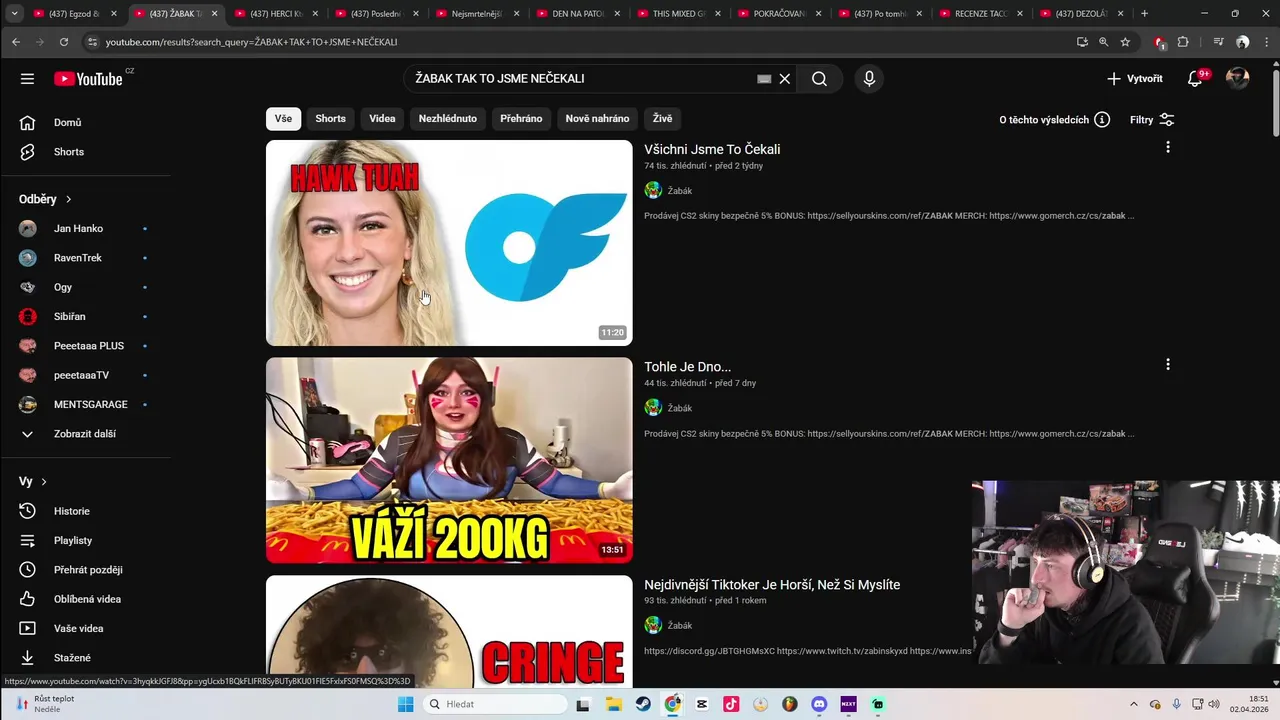1280x720 pixels.
Task: Select the Nově nahráno filter chip
Action: 597,118
